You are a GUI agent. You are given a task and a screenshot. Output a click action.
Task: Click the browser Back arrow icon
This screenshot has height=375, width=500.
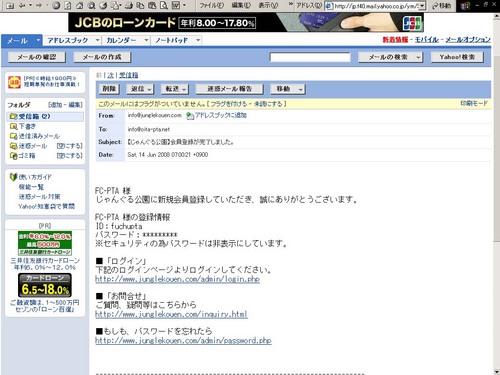[x=22, y=5]
